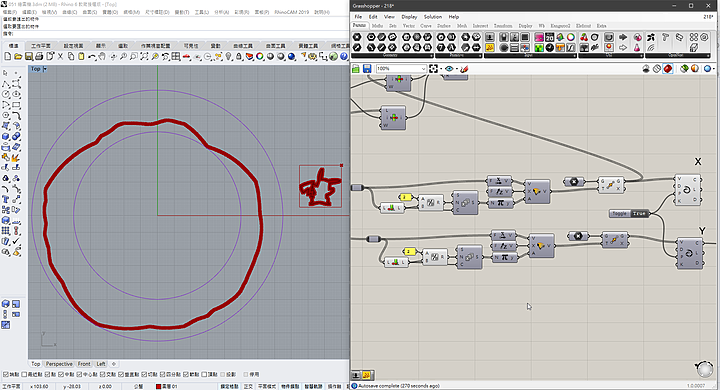
Task: Click the Print icon in Rhino's toolbar
Action: click(39, 57)
